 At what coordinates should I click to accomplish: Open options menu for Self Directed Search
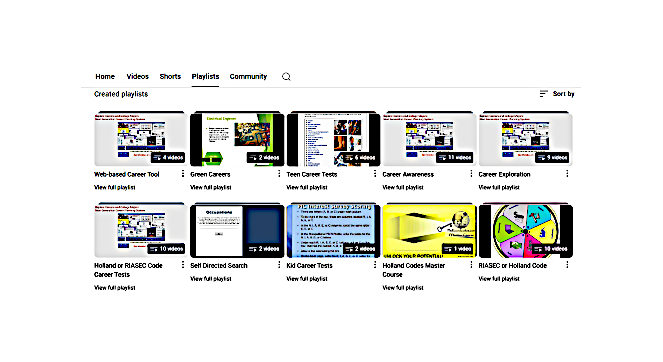[279, 265]
